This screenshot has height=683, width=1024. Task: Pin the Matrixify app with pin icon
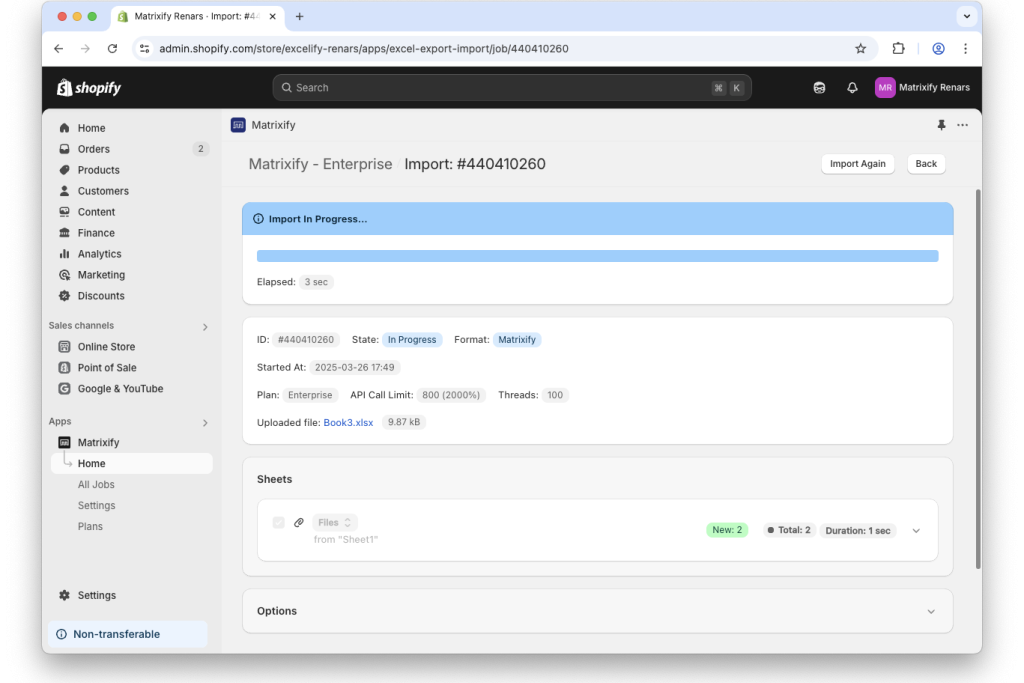(941, 125)
